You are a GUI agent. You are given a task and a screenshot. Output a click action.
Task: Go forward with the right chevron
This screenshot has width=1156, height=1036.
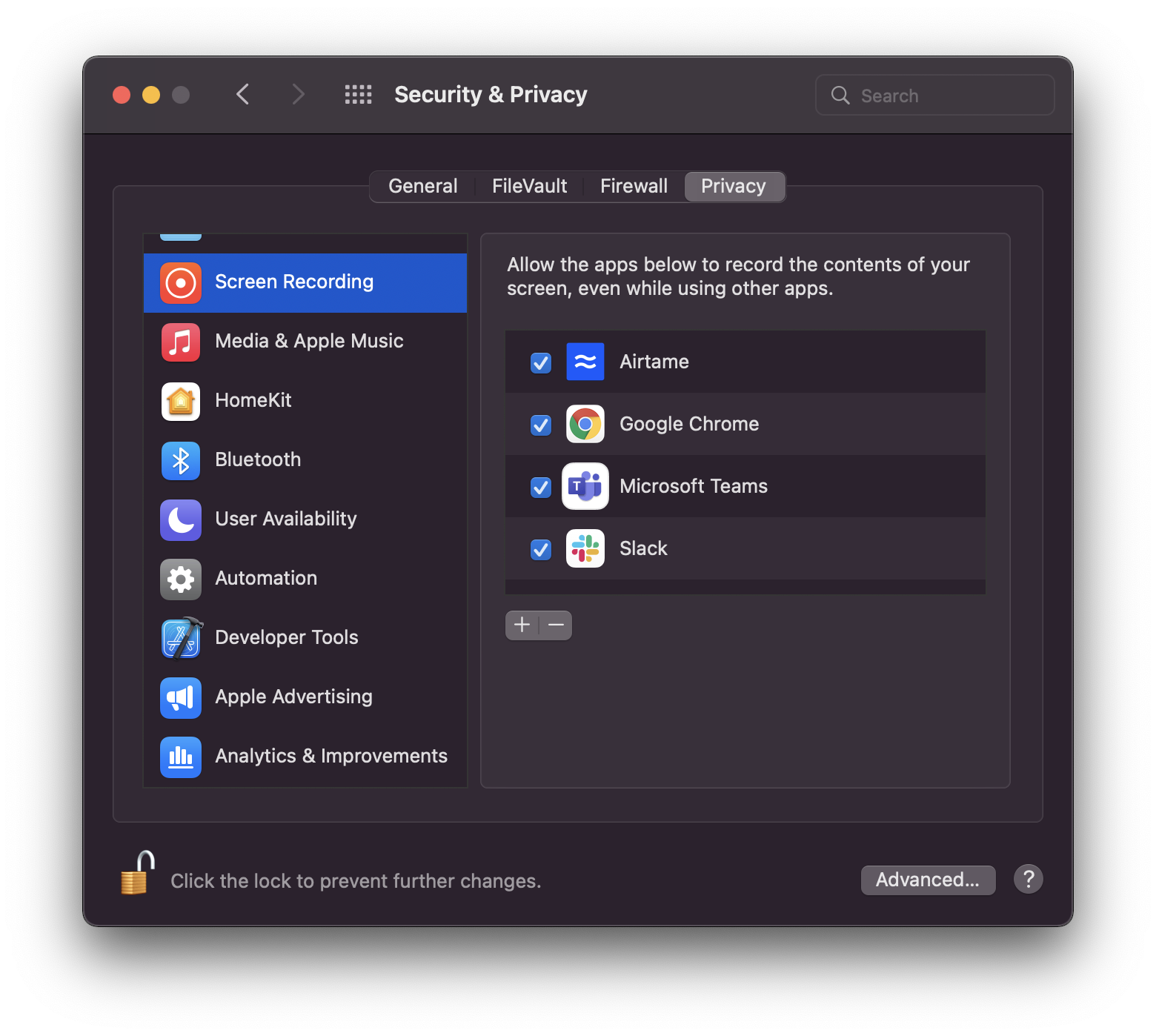click(298, 95)
